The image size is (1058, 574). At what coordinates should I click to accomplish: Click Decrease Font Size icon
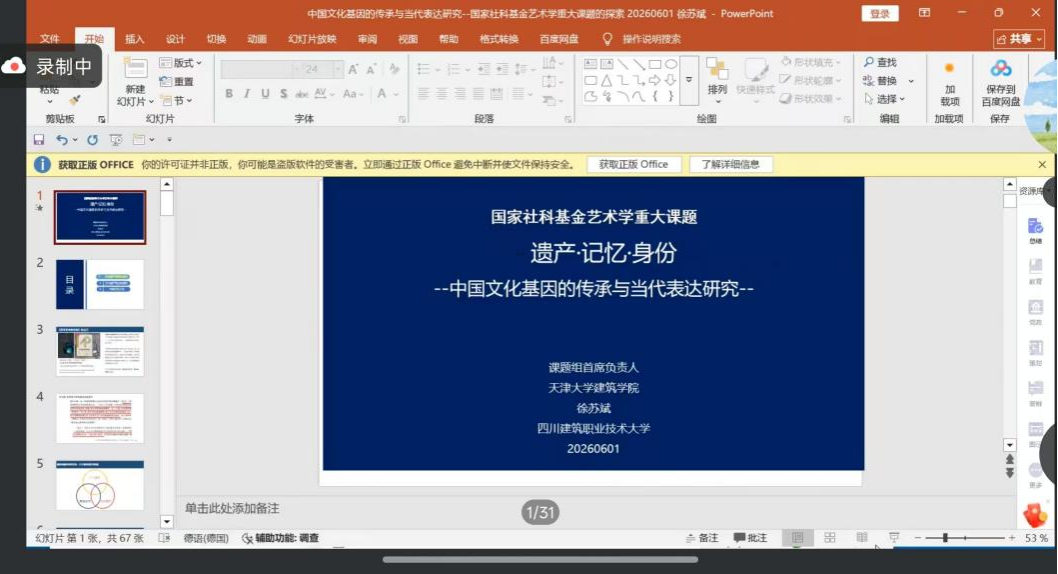tap(371, 69)
